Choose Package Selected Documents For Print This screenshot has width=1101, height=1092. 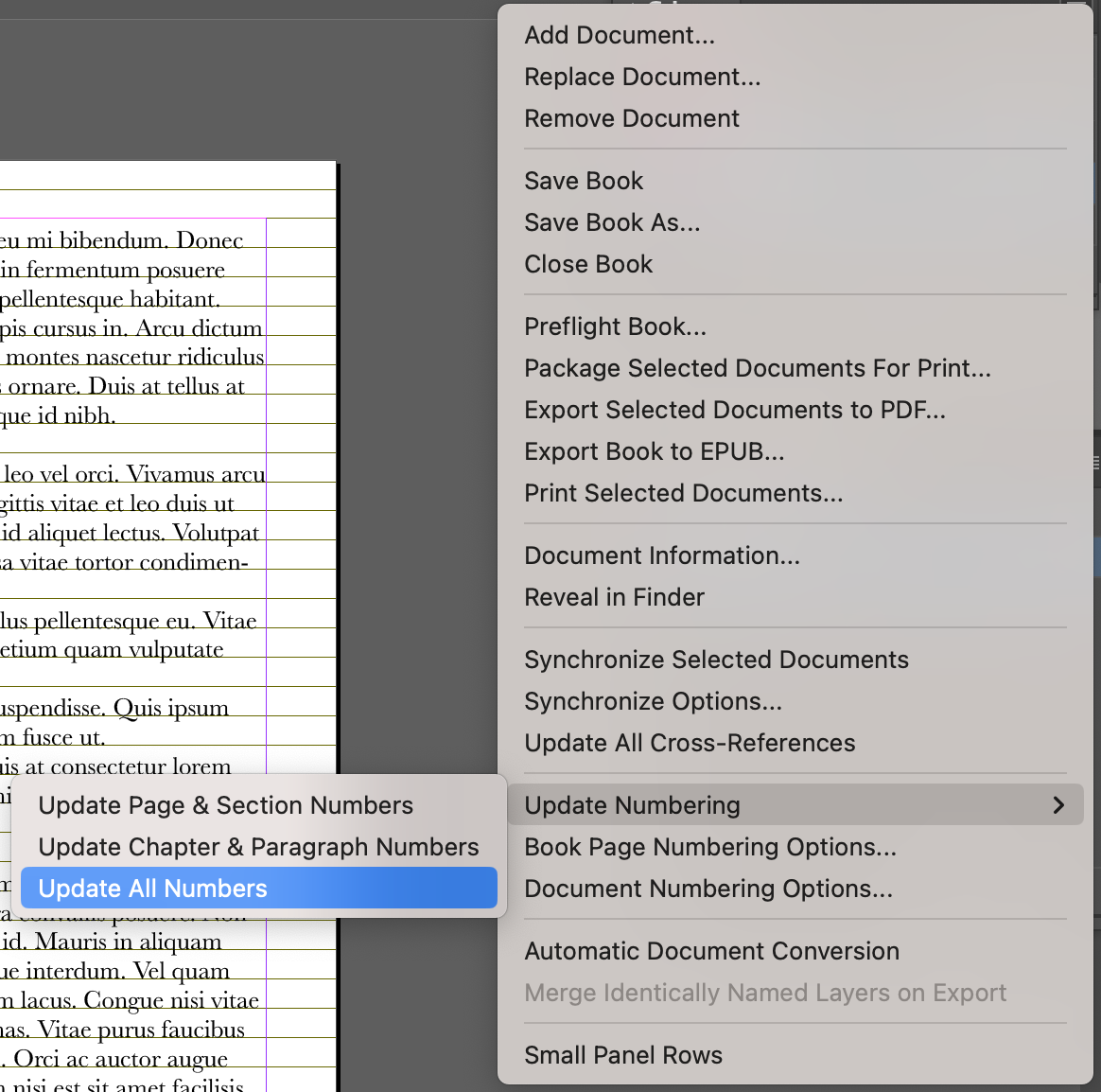point(758,368)
